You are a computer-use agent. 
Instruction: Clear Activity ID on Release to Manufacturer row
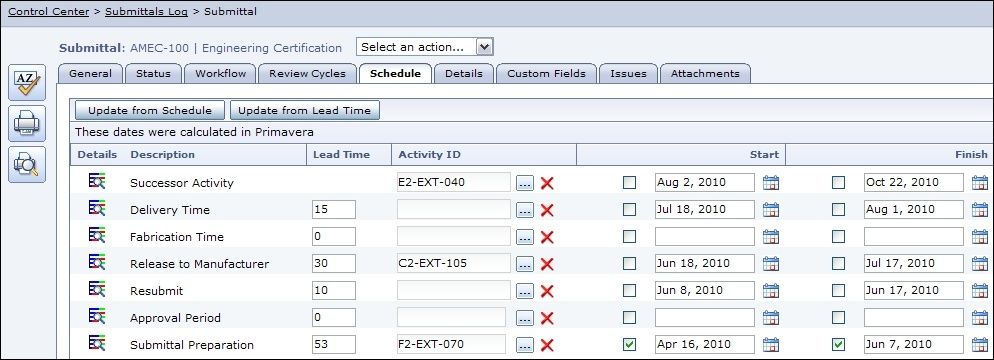(x=547, y=264)
